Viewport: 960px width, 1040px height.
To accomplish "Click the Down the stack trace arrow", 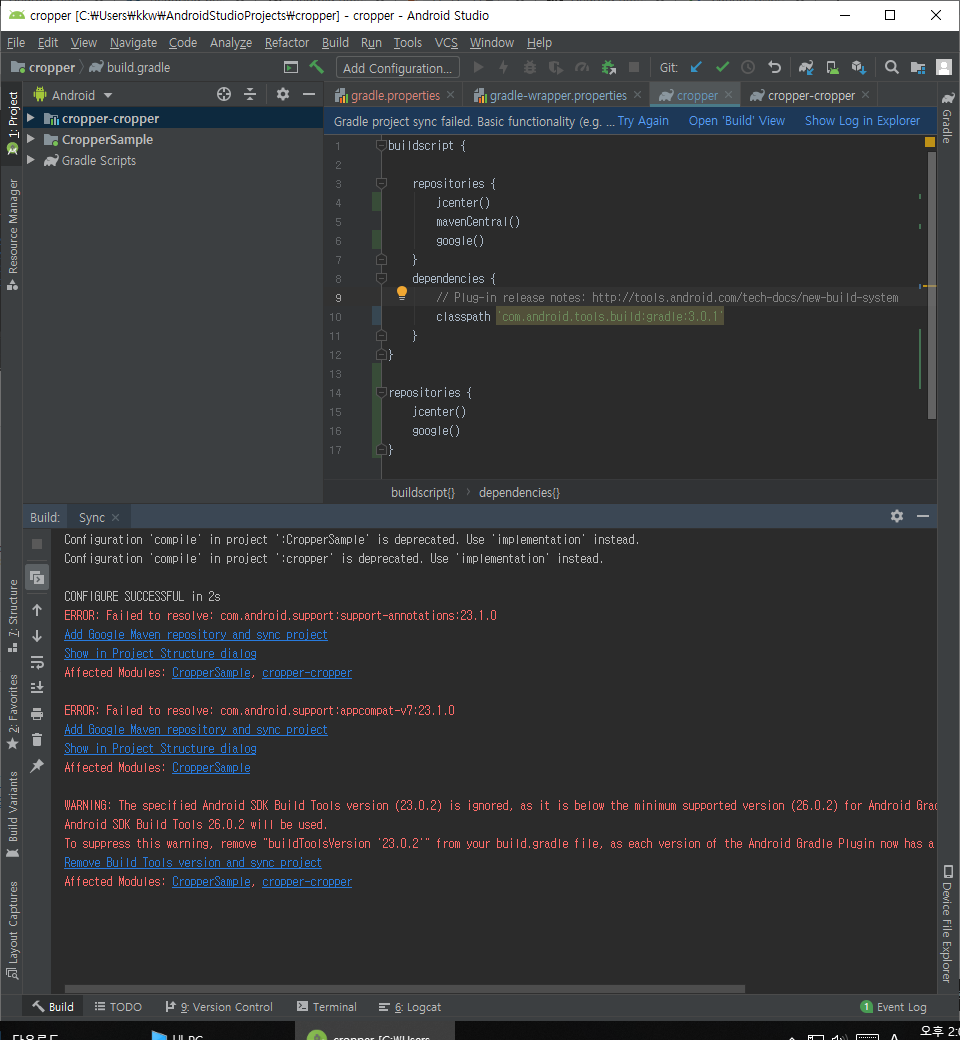I will tap(37, 636).
